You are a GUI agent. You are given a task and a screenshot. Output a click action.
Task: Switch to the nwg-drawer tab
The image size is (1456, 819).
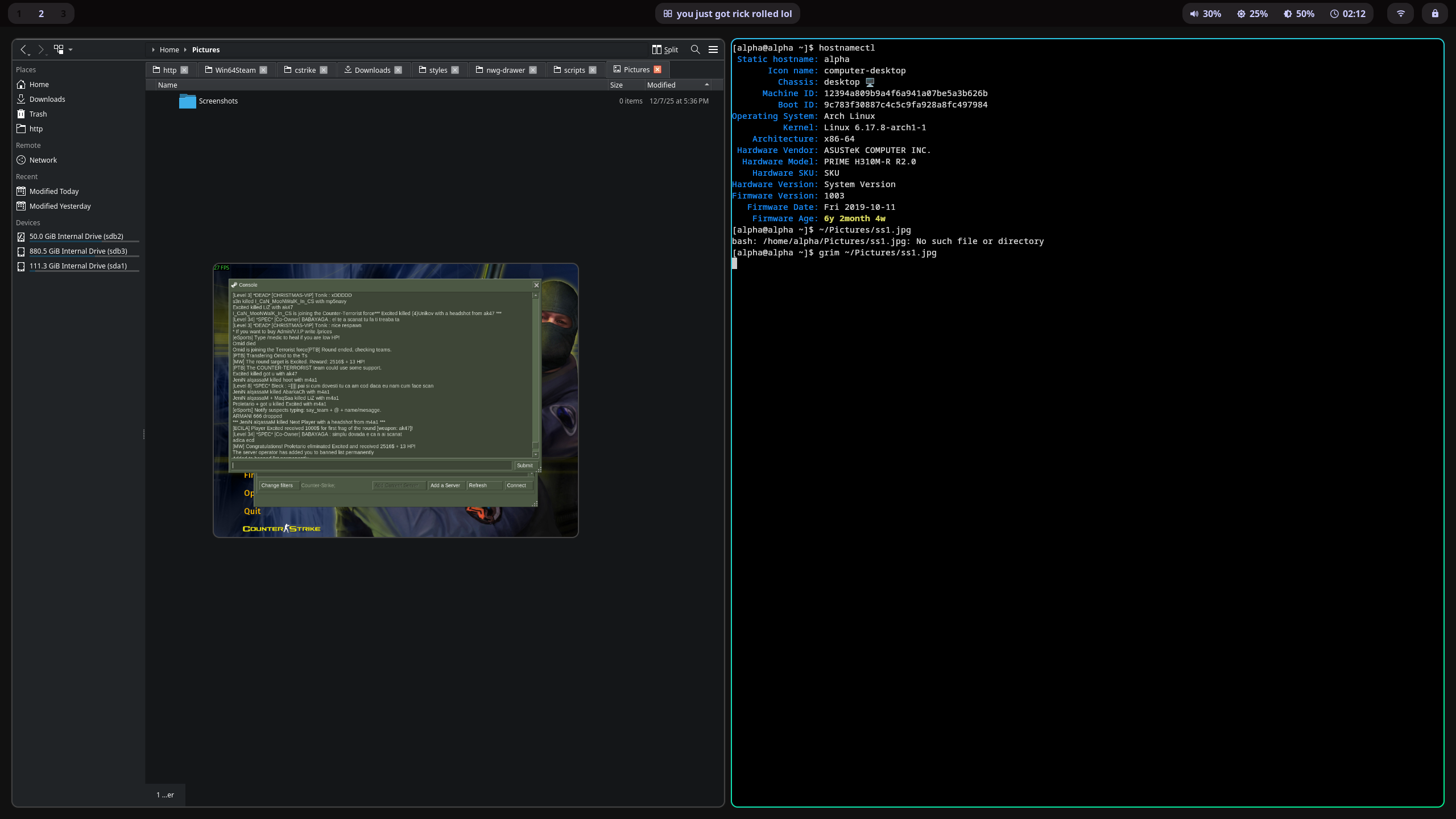coord(505,70)
